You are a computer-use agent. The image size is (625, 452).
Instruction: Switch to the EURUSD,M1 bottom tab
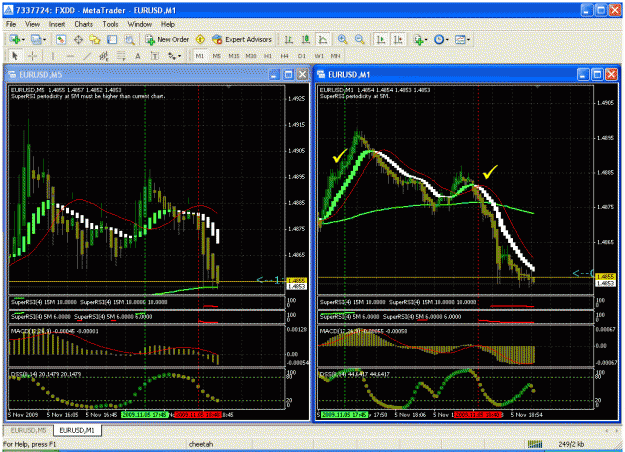77,430
